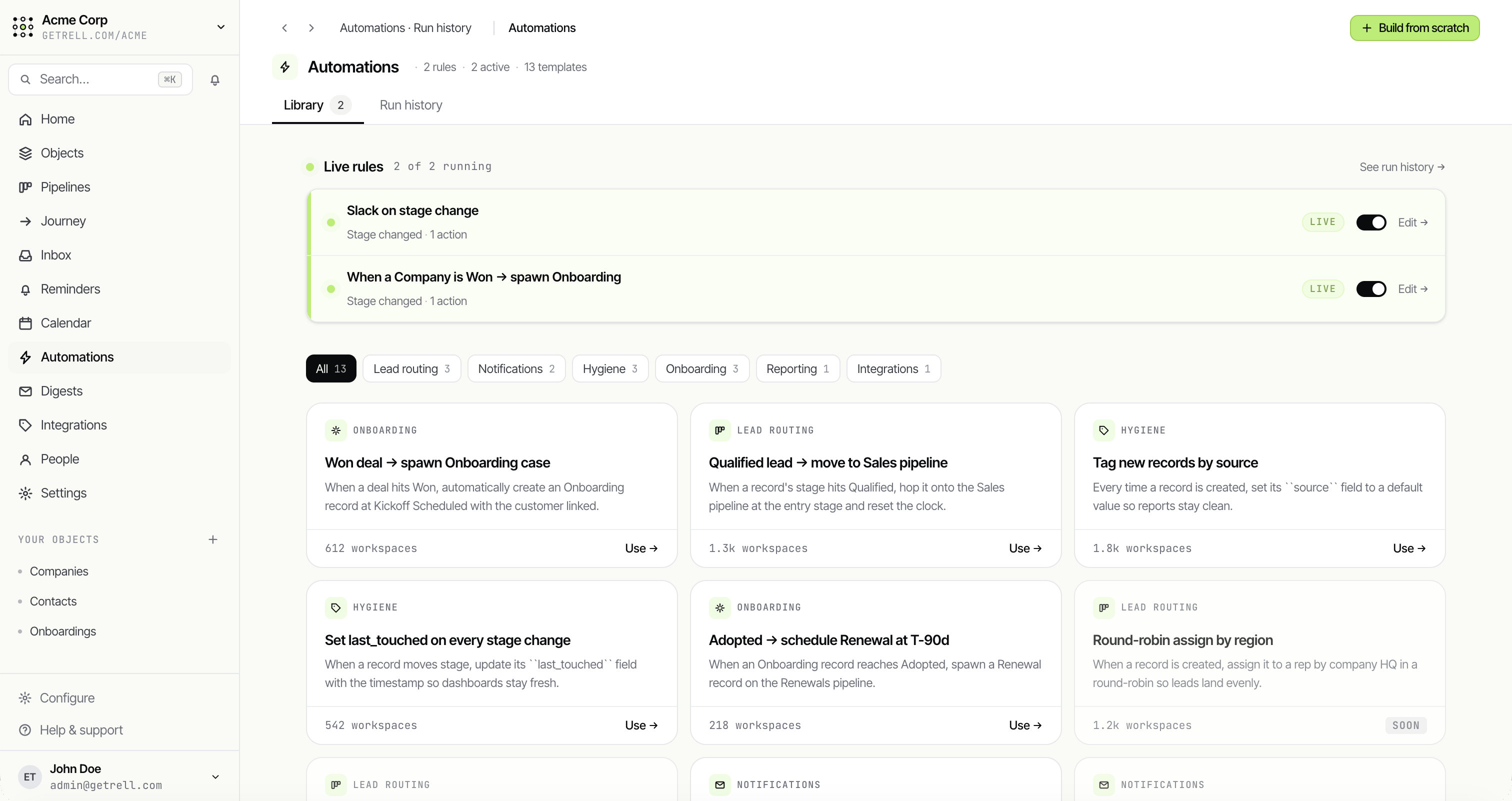Open Companies under Your Objects

pyautogui.click(x=58, y=572)
